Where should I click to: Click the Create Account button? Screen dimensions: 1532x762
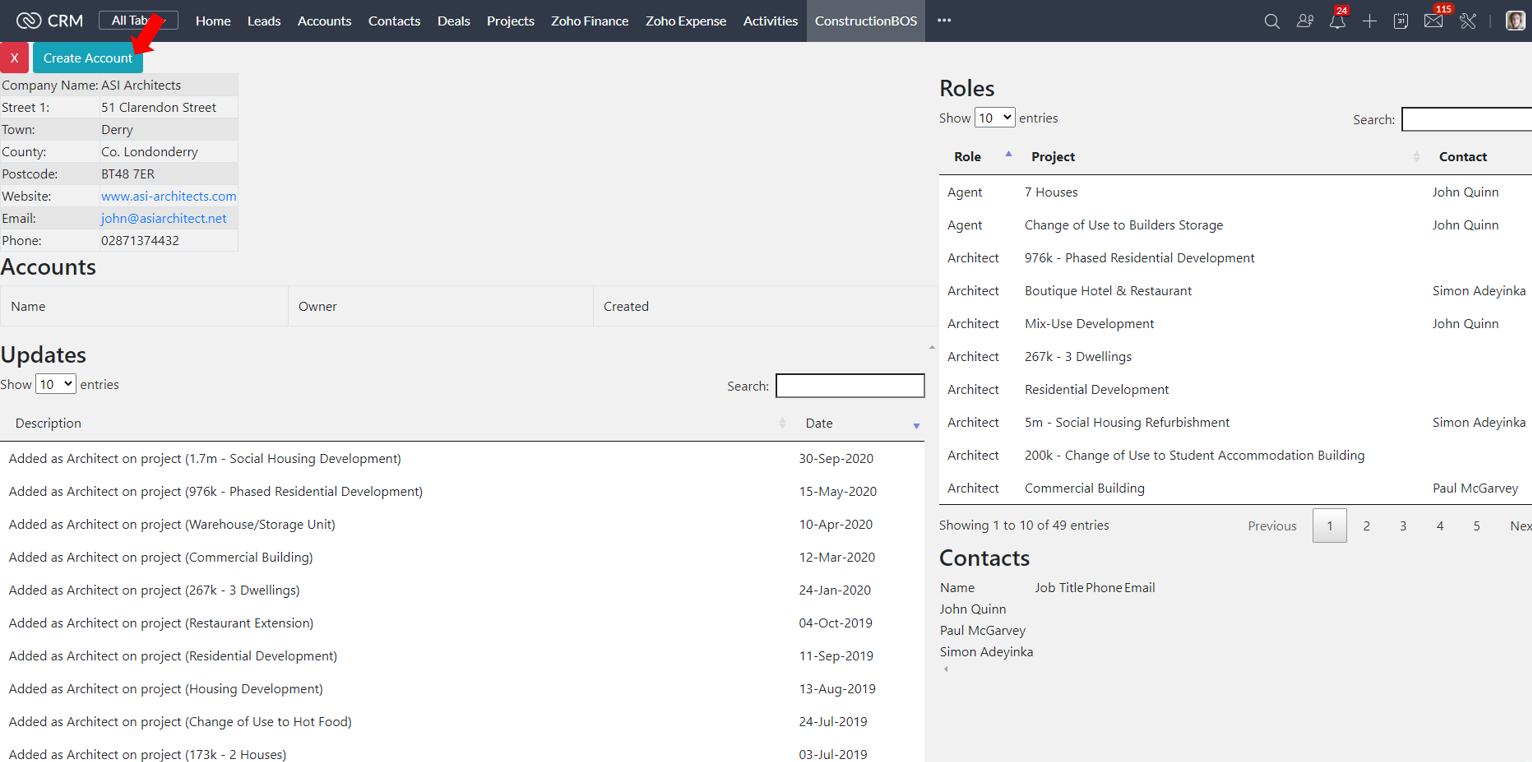tap(88, 58)
